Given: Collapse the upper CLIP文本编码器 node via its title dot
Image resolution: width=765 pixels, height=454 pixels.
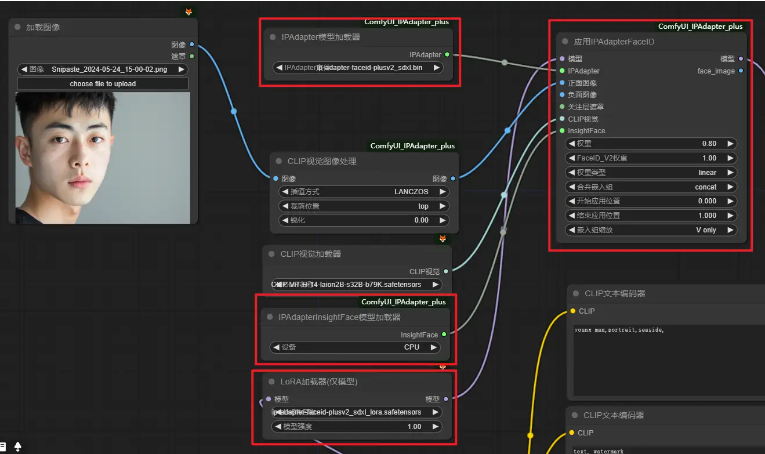Looking at the screenshot, I should click(x=576, y=293).
